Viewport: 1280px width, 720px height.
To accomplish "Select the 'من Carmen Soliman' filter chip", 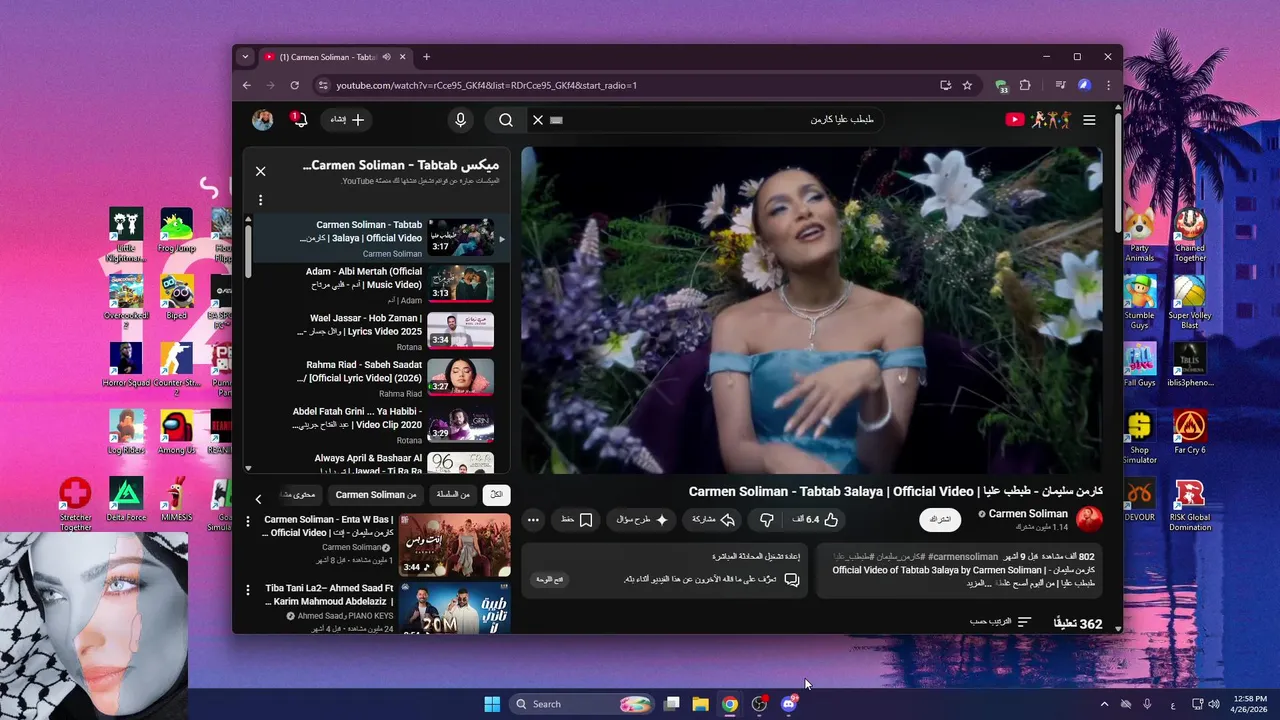I will coord(376,495).
